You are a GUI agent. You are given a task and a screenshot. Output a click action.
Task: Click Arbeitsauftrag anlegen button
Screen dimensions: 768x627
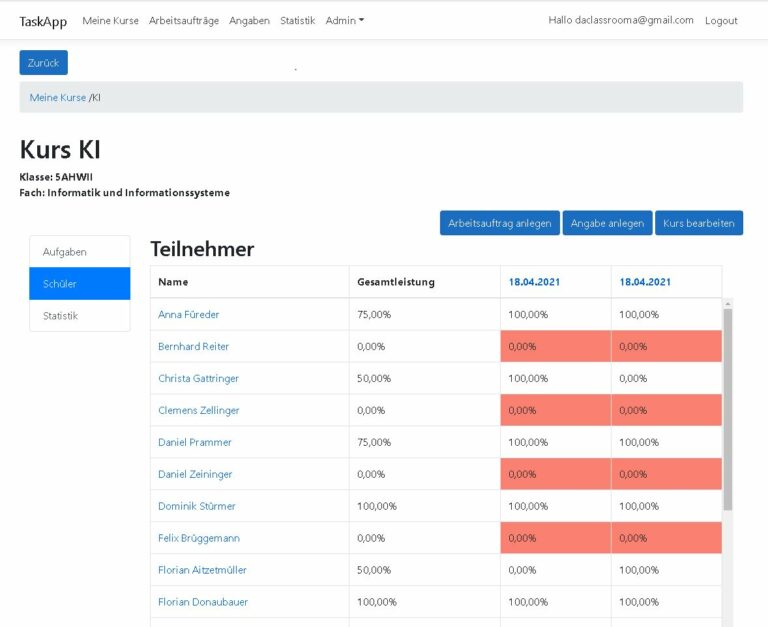(500, 223)
